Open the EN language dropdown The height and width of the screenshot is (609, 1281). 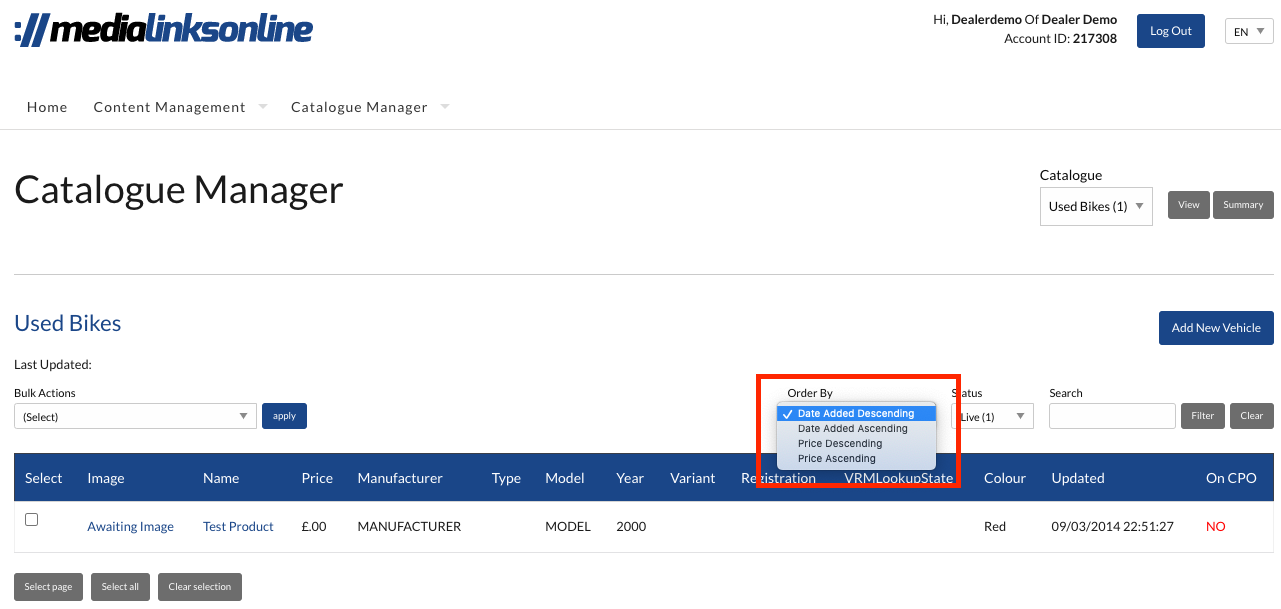coord(1249,32)
